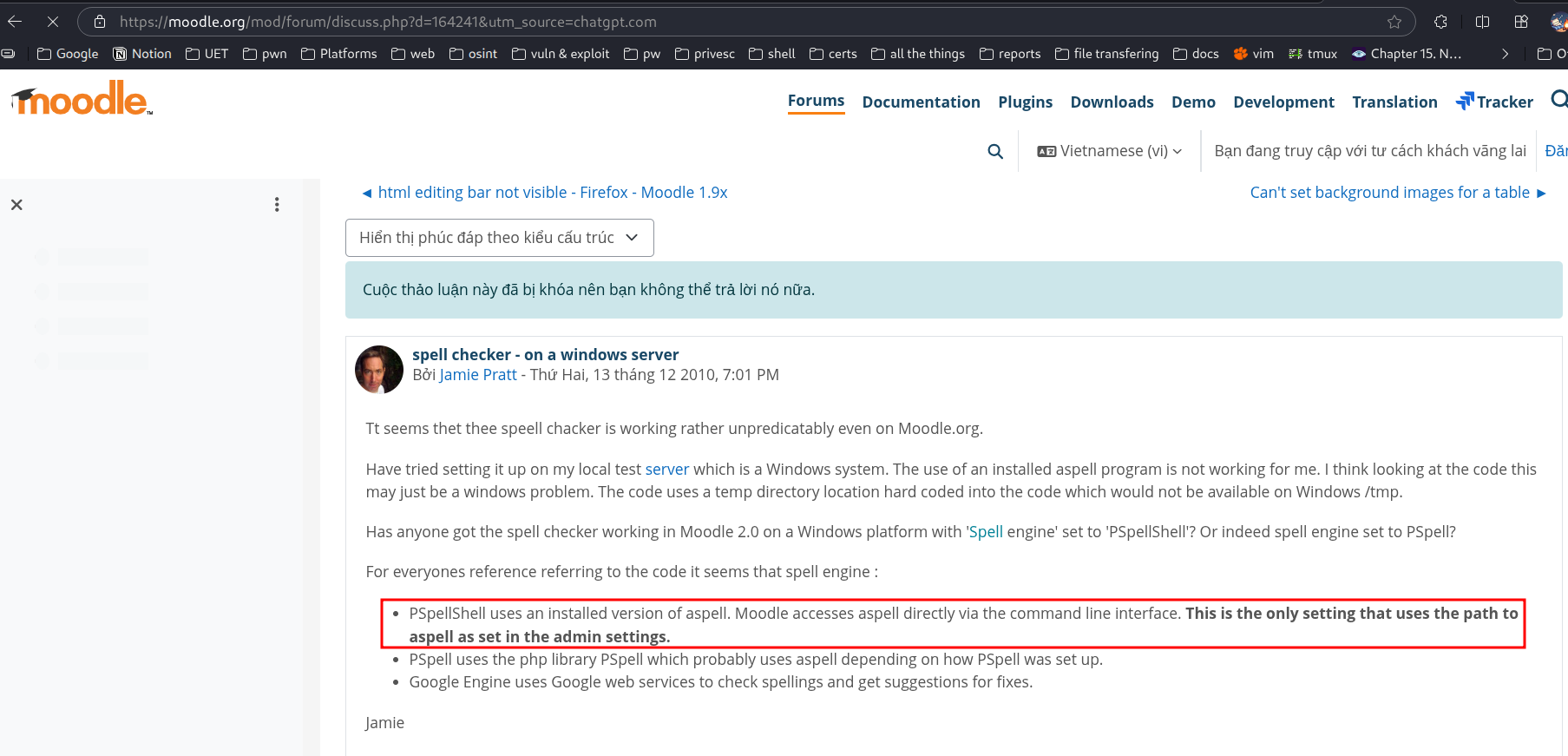Click the Jamie Pratt author link
The image size is (1568, 756).
point(477,375)
